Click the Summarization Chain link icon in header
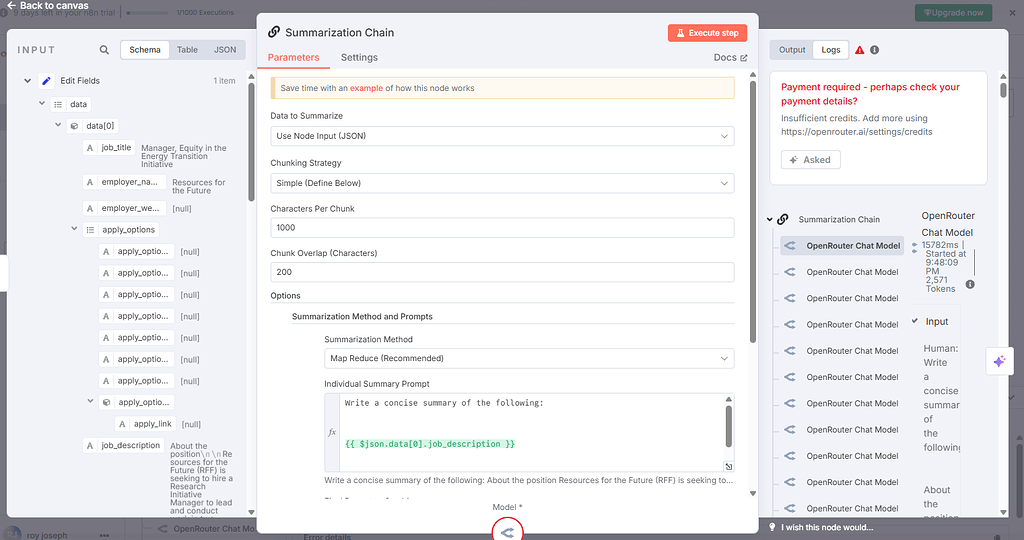Viewport: 1024px width, 540px height. (274, 32)
